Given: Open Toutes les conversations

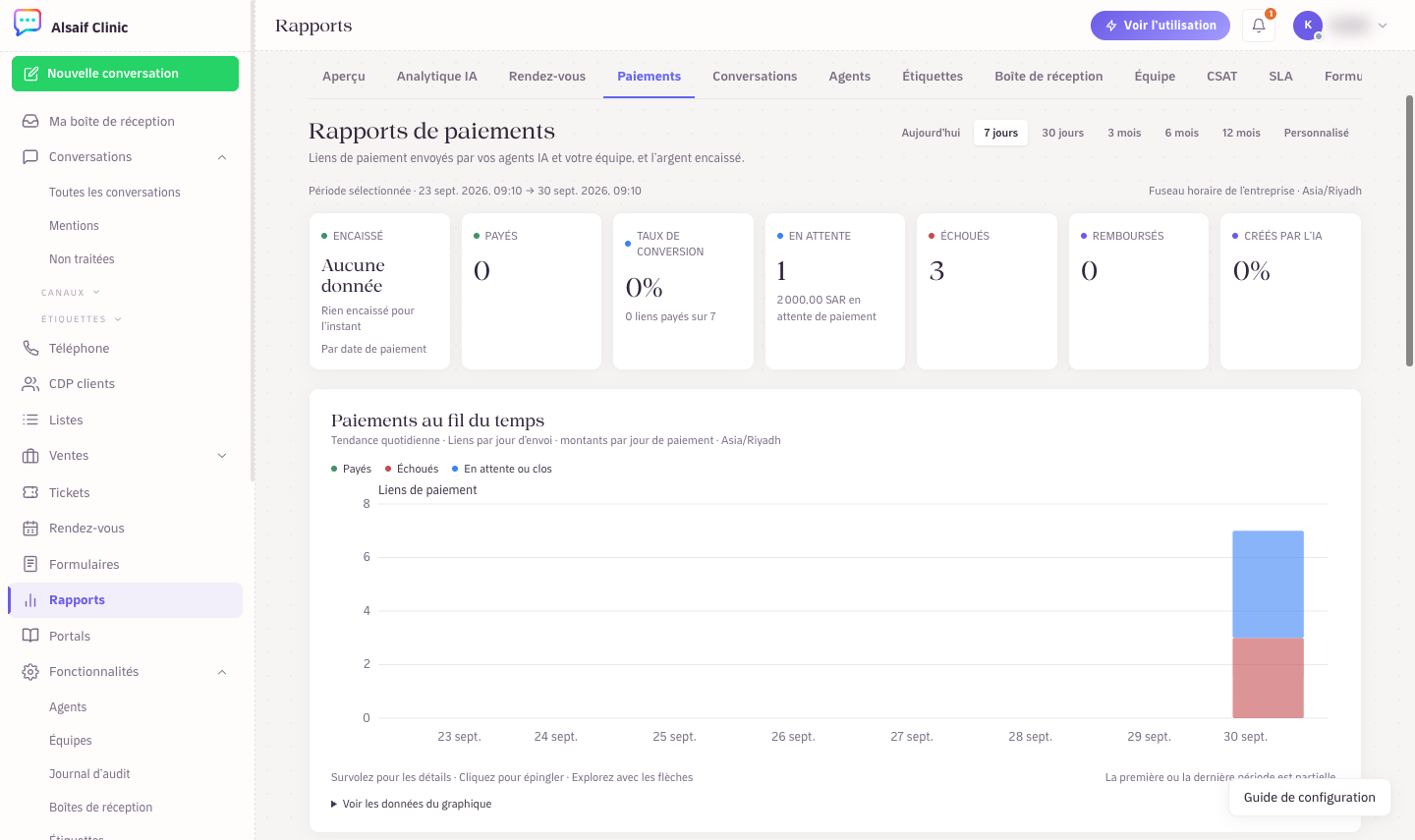Looking at the screenshot, I should [115, 193].
